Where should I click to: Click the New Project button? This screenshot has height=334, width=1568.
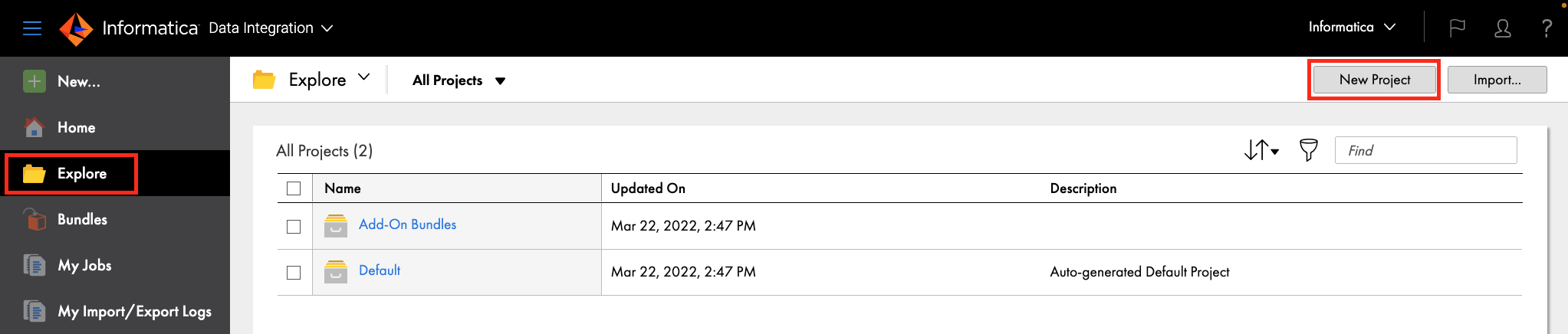click(1374, 80)
